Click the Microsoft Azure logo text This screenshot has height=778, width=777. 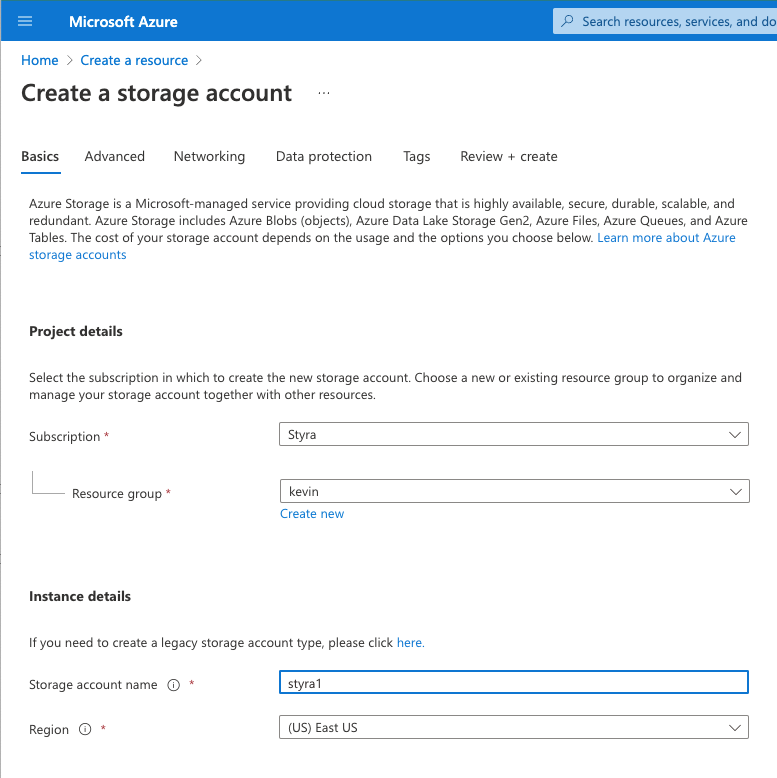click(x=123, y=22)
